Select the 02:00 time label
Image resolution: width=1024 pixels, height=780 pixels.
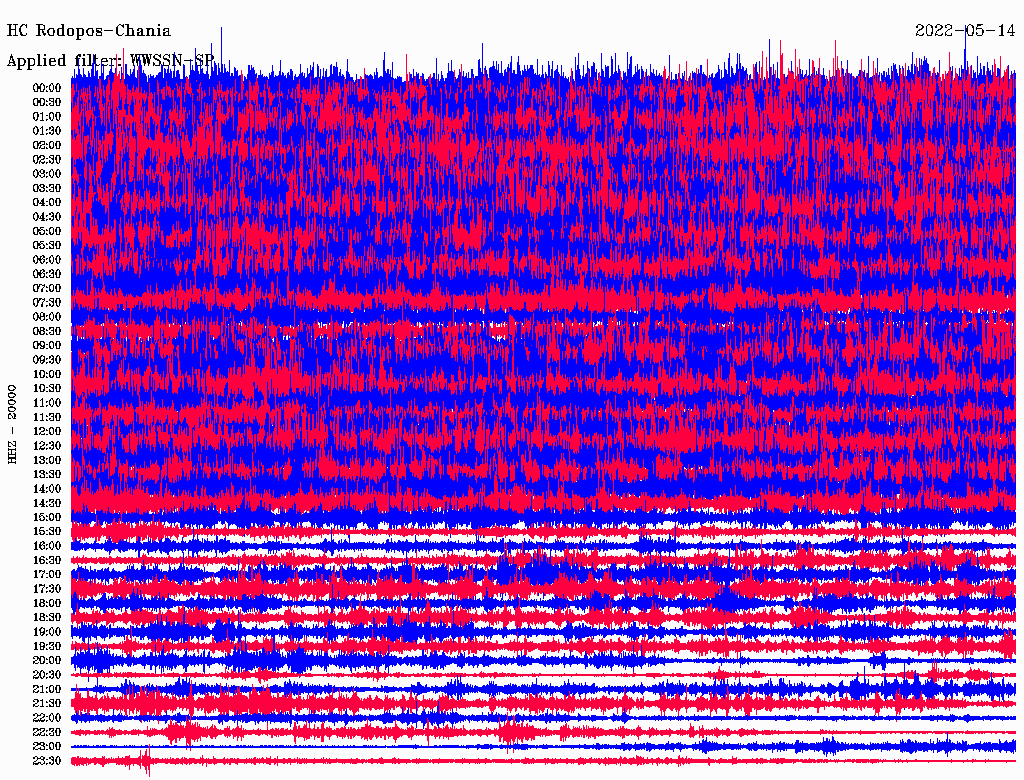point(47,145)
